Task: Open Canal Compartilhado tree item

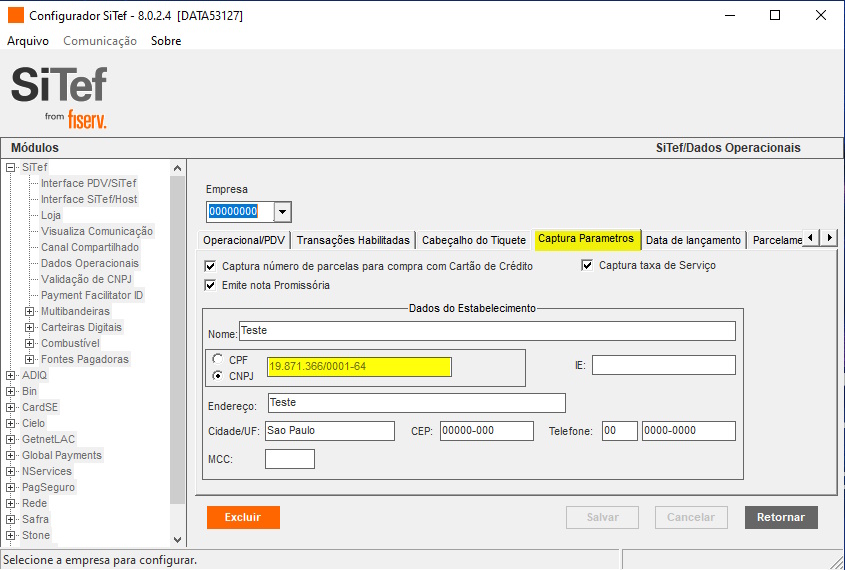Action: [90, 247]
